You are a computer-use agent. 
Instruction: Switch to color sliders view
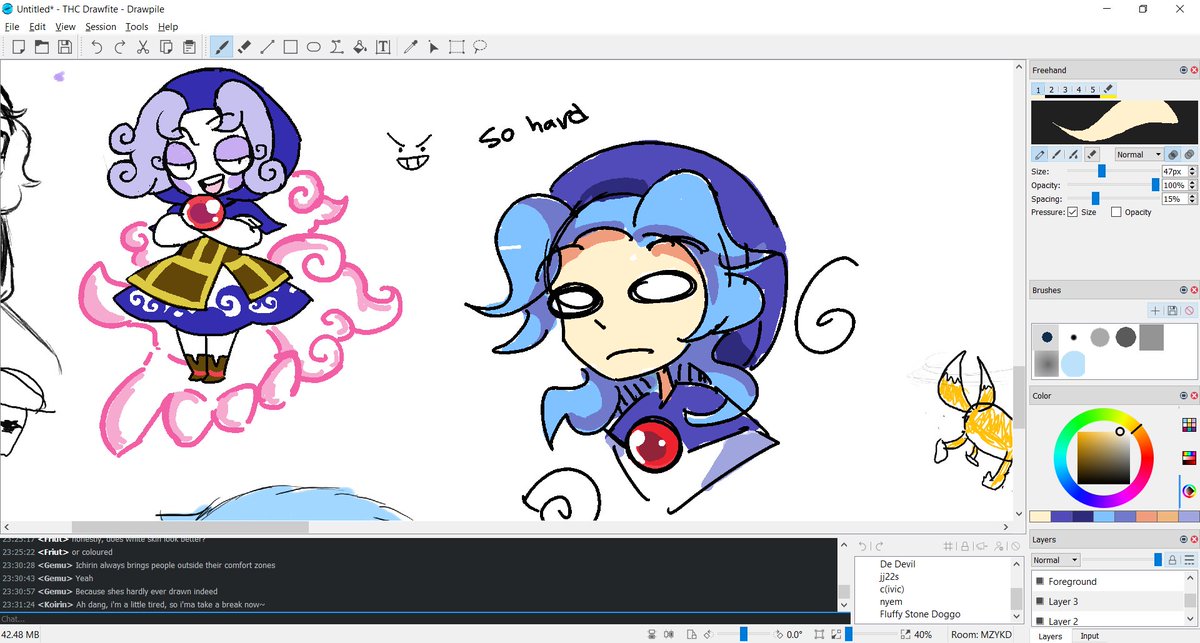[x=1189, y=458]
